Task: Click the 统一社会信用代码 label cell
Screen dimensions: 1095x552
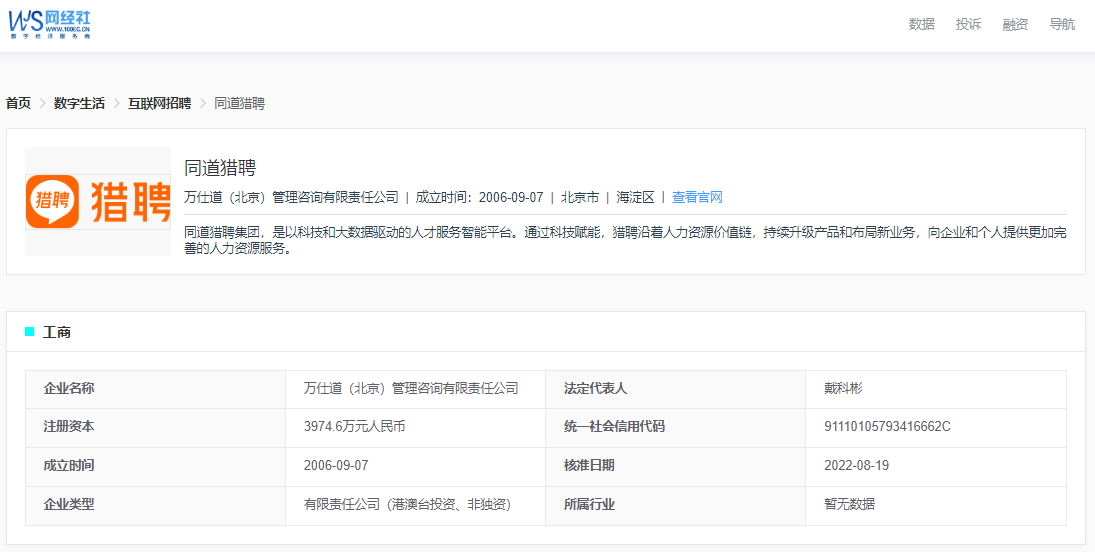Action: click(675, 428)
